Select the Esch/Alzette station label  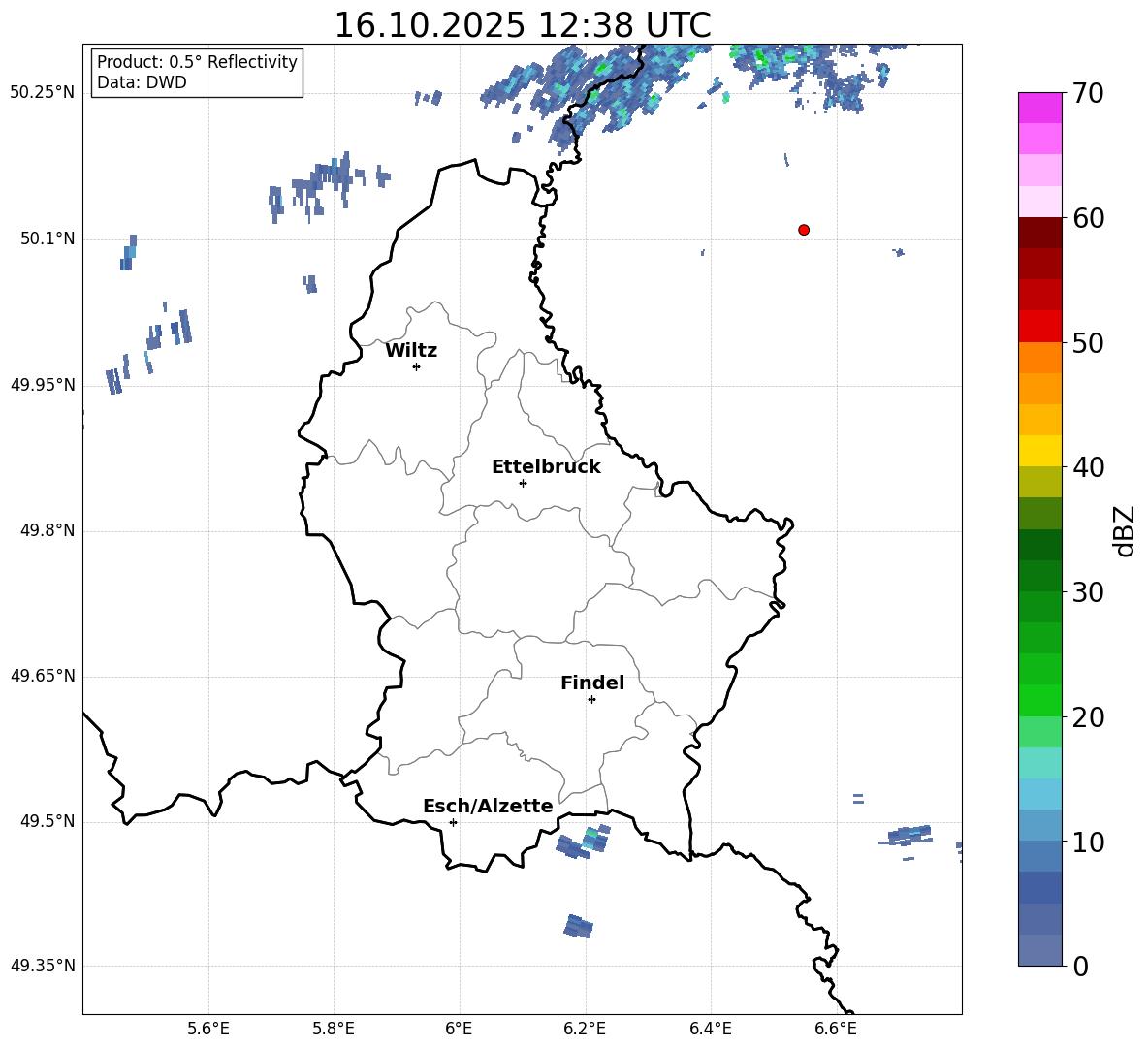point(488,806)
